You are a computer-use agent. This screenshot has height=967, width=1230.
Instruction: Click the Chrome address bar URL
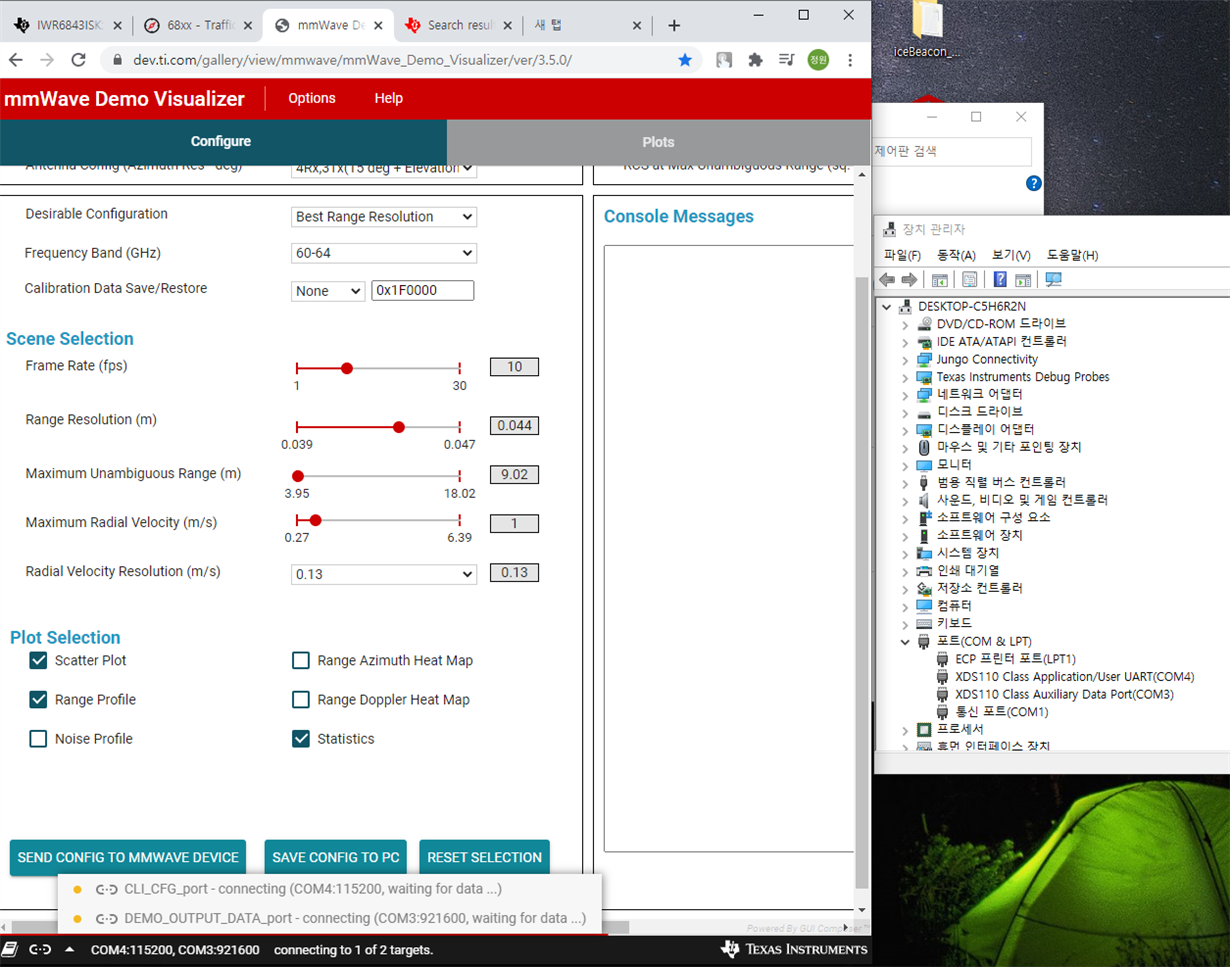pyautogui.click(x=352, y=60)
